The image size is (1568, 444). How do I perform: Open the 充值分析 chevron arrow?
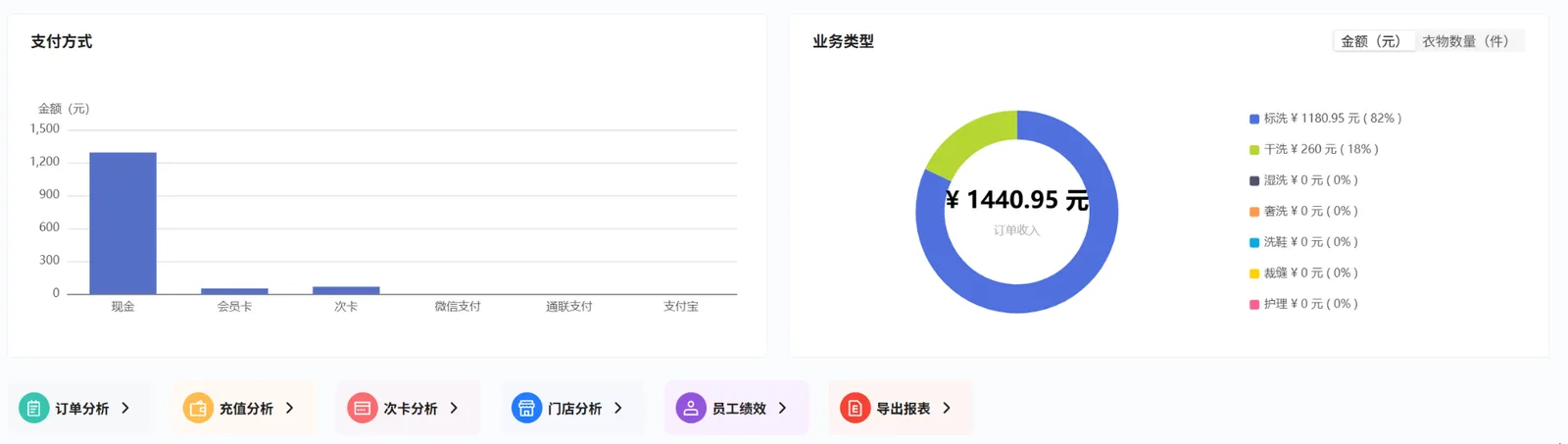pos(290,408)
